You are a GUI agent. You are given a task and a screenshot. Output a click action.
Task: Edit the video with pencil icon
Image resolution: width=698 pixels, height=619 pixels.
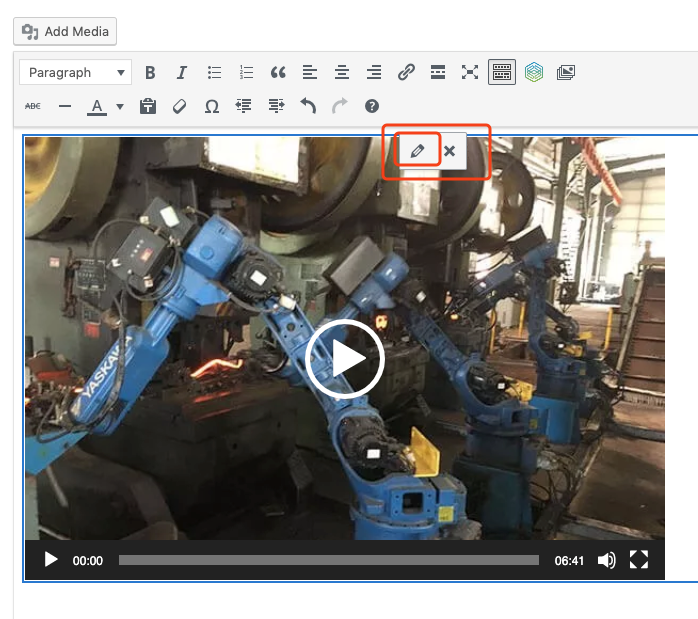pos(418,151)
